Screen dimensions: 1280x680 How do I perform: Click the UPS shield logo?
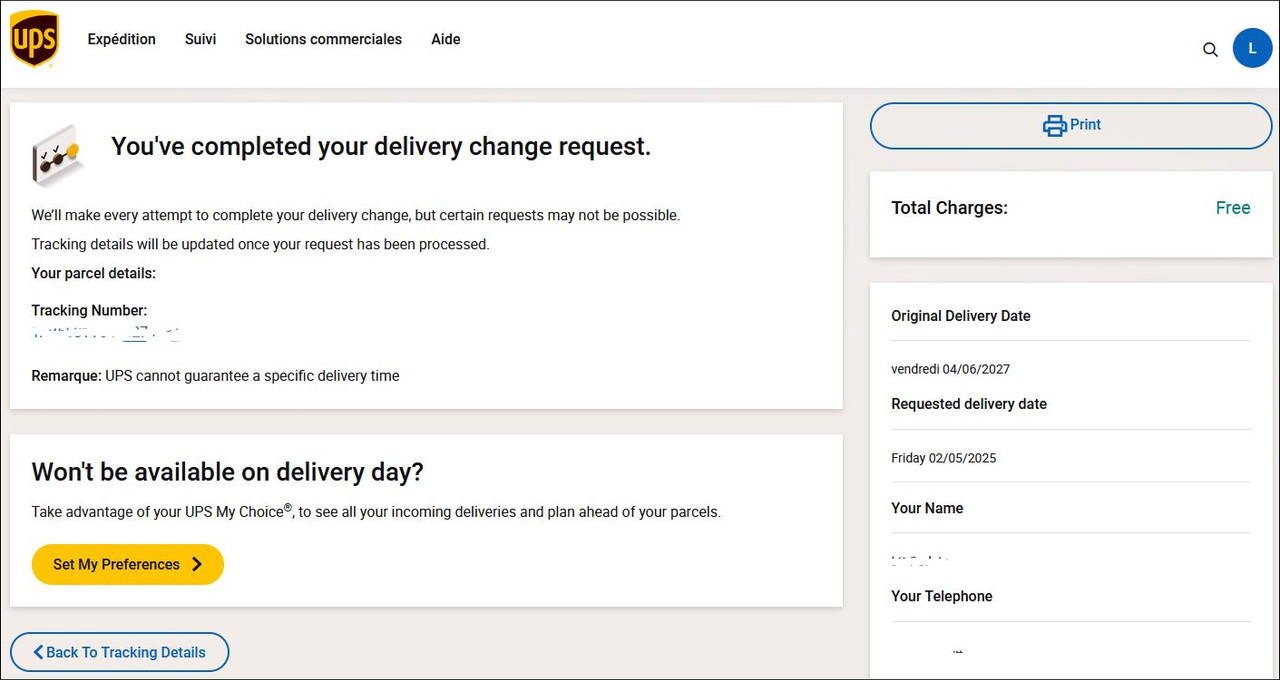[34, 39]
